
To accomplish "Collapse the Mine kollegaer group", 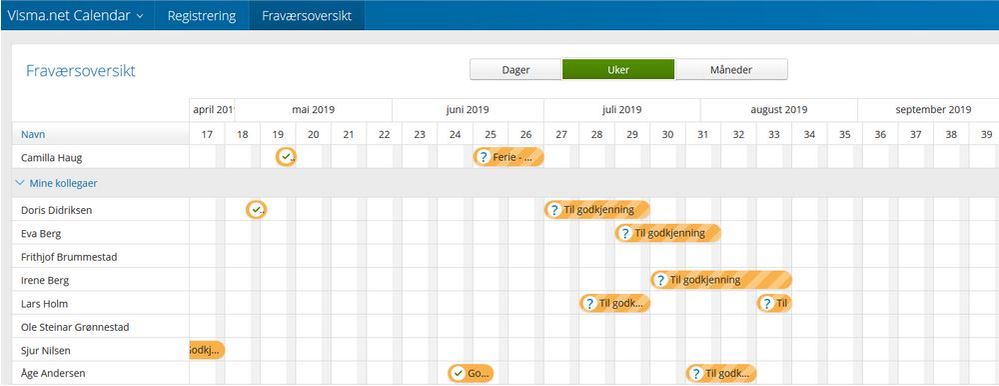I will click(x=58, y=183).
